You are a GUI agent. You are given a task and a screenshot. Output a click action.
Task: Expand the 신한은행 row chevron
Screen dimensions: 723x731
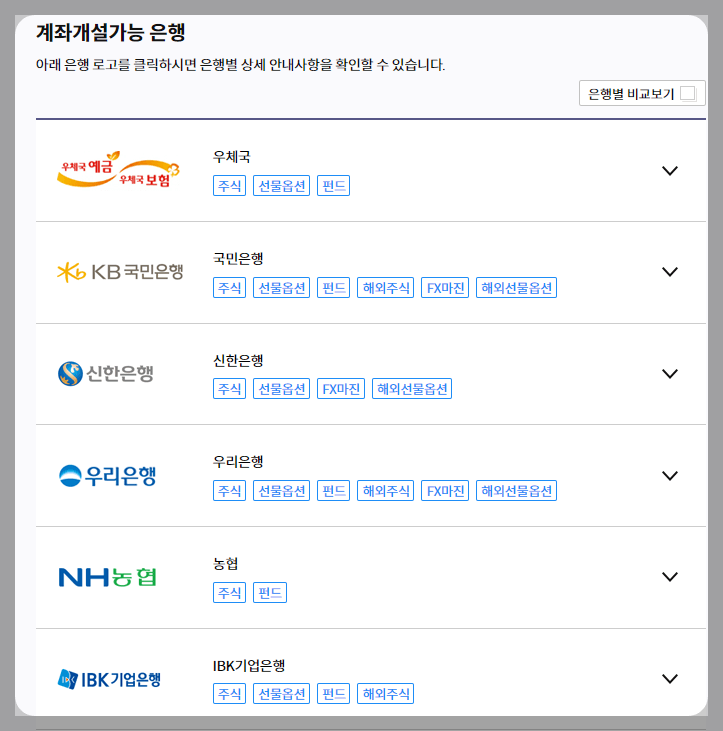click(x=670, y=373)
